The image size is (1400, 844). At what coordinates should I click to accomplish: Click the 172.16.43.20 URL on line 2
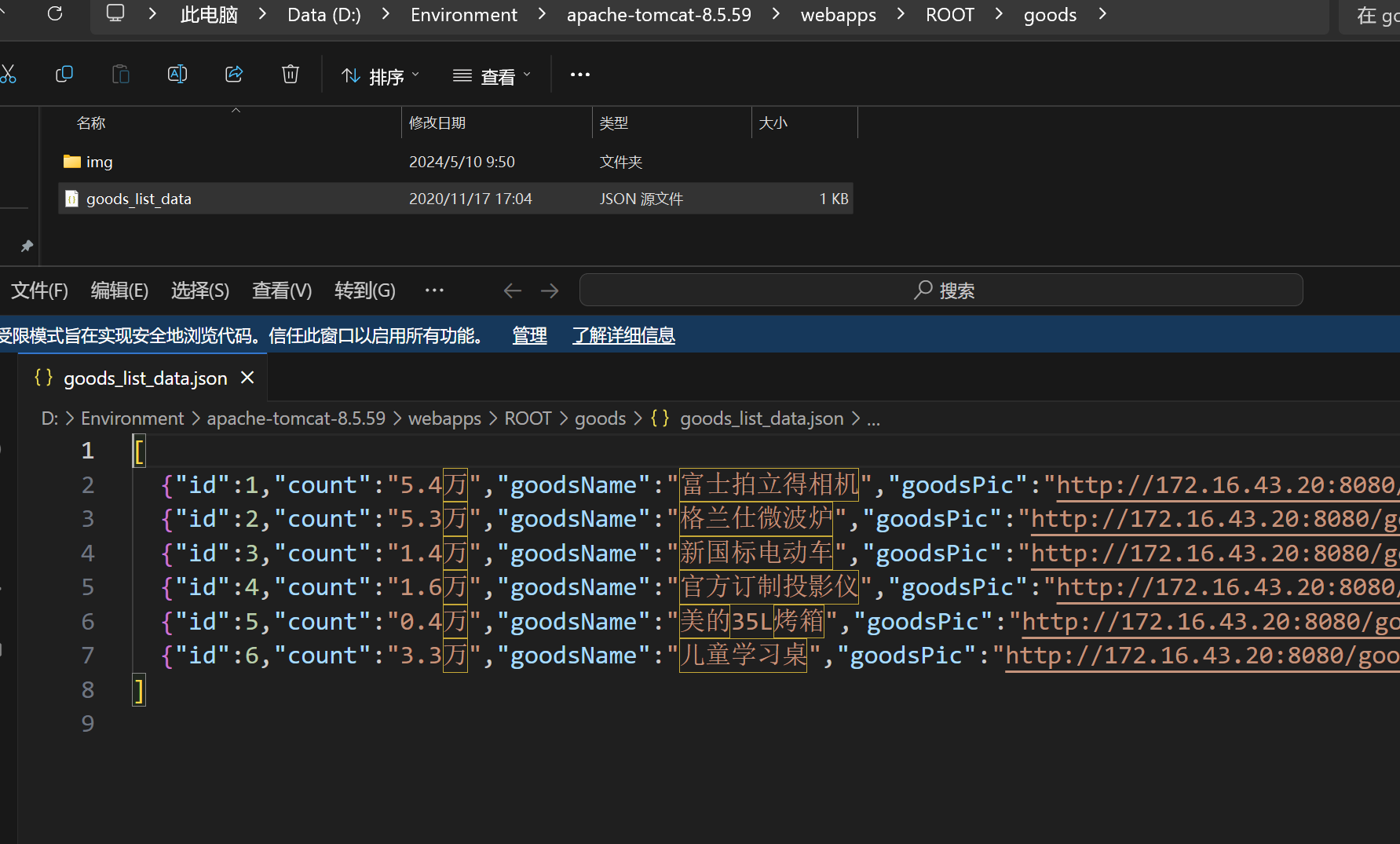tap(1226, 484)
